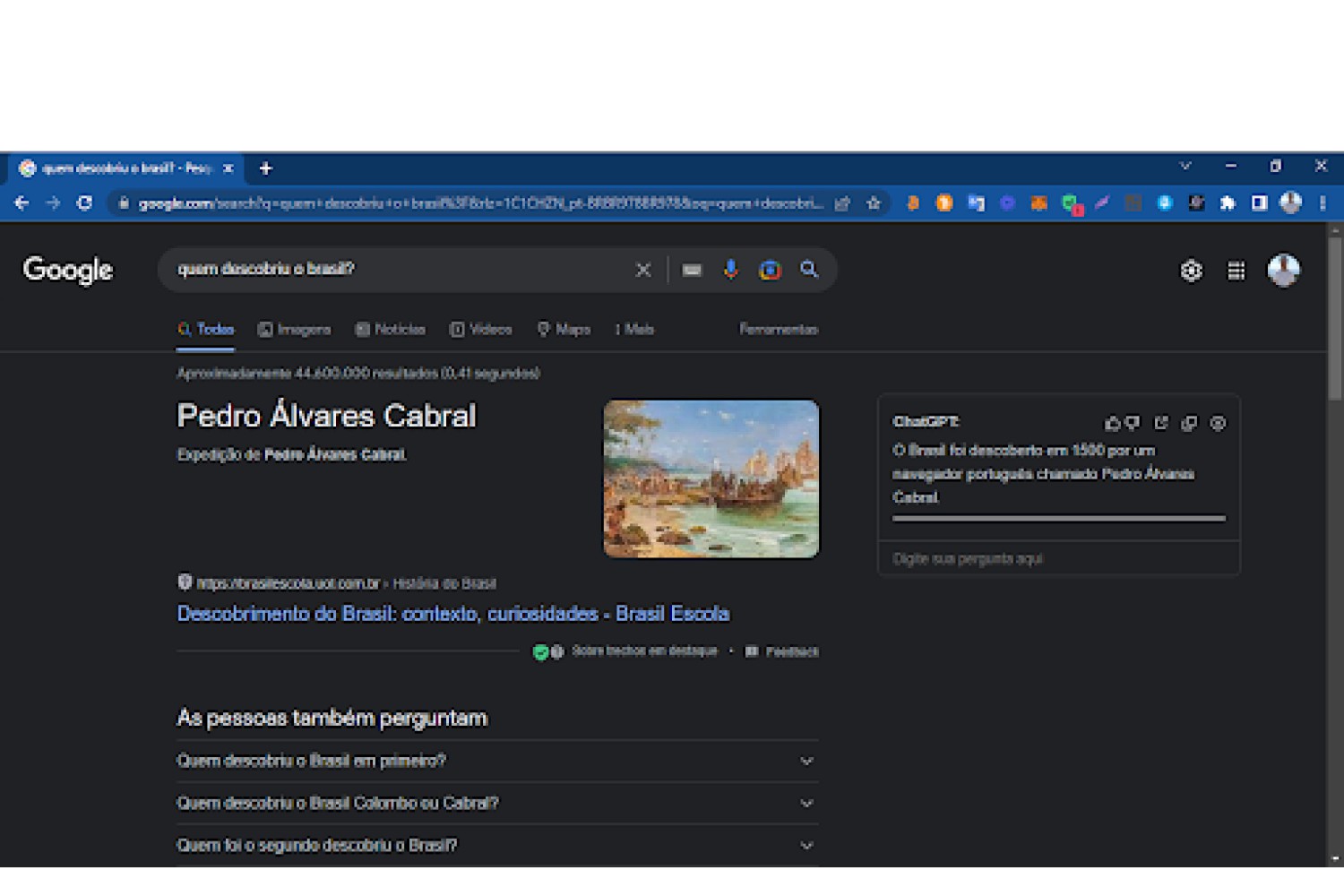Bookmark this page with star icon

(874, 203)
